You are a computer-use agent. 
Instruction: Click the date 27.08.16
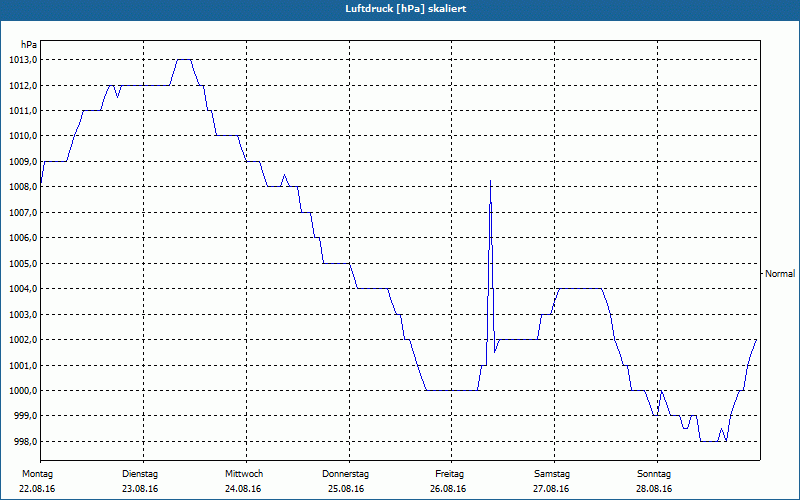[552, 489]
